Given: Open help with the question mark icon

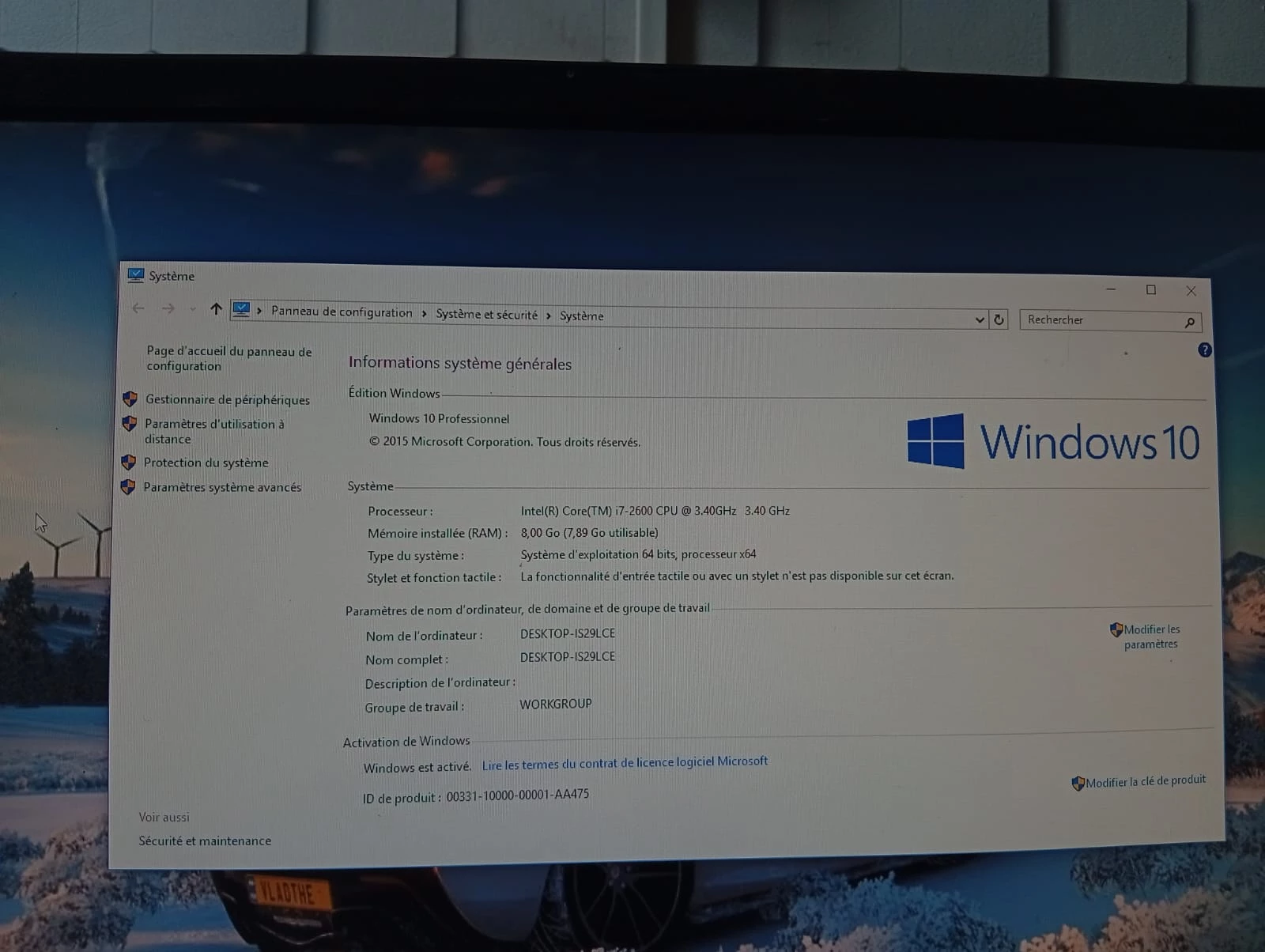Looking at the screenshot, I should [x=1204, y=349].
